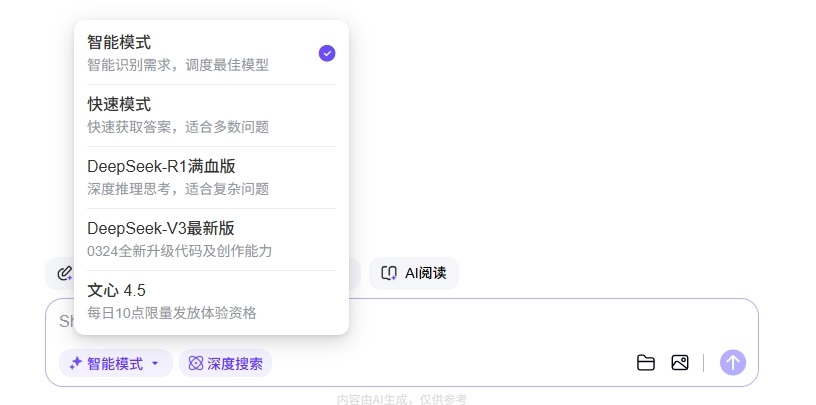Click the send arrow button
This screenshot has height=405, width=816.
(x=733, y=362)
